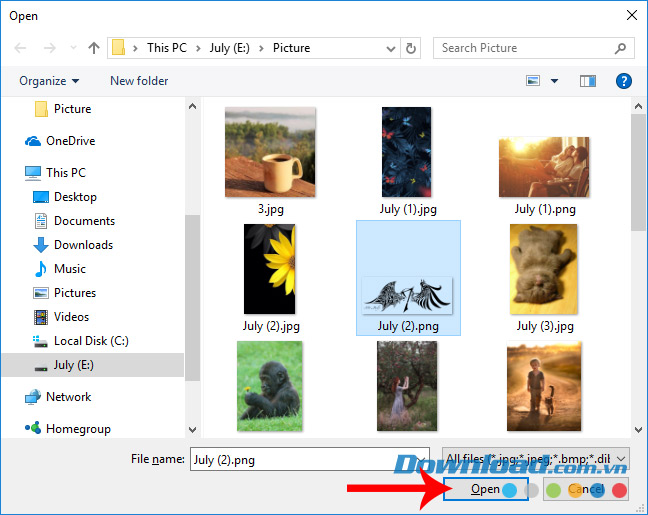Open the file type filter dropdown

(536, 458)
